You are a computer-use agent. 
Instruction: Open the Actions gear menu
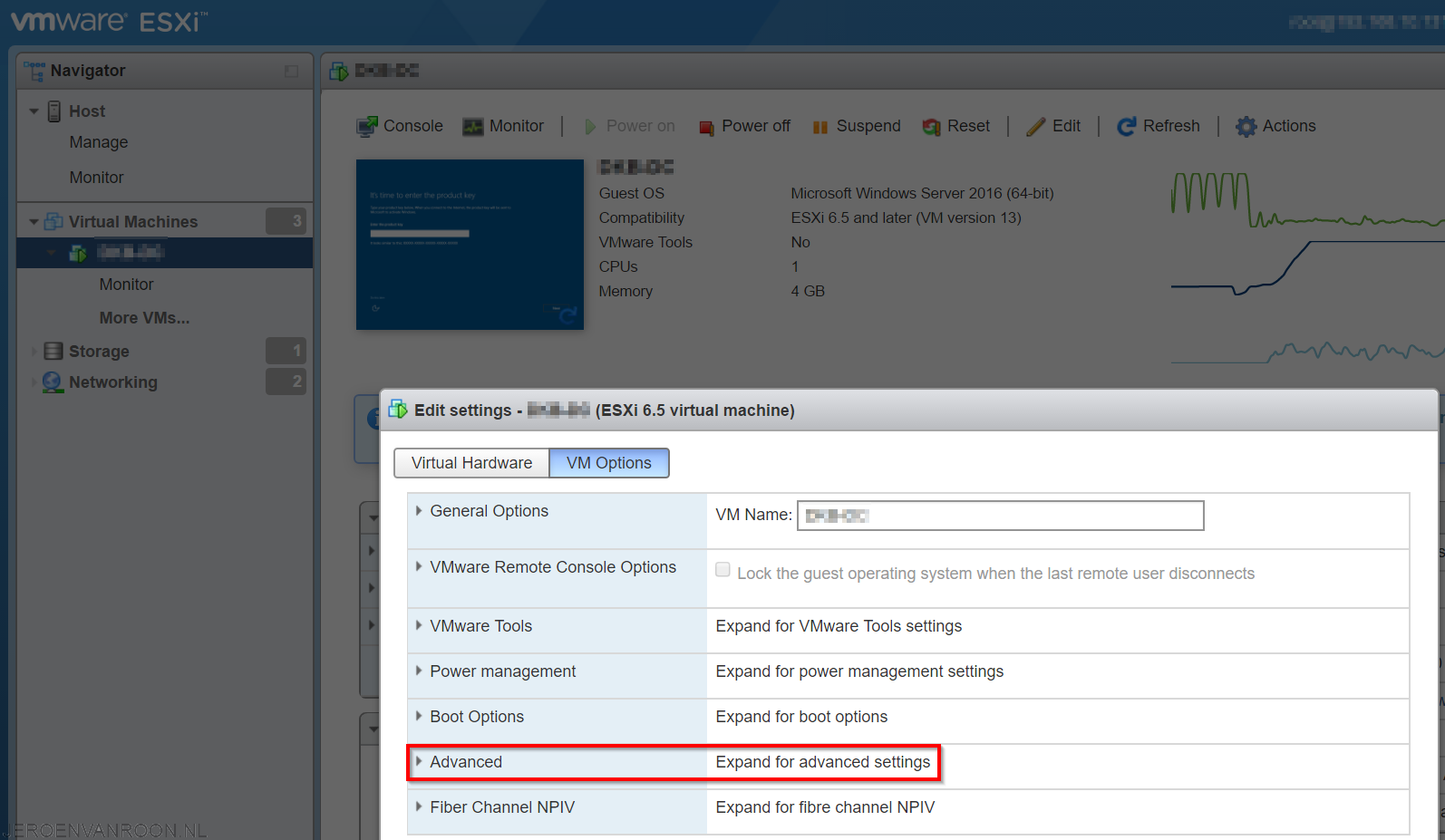click(1276, 126)
